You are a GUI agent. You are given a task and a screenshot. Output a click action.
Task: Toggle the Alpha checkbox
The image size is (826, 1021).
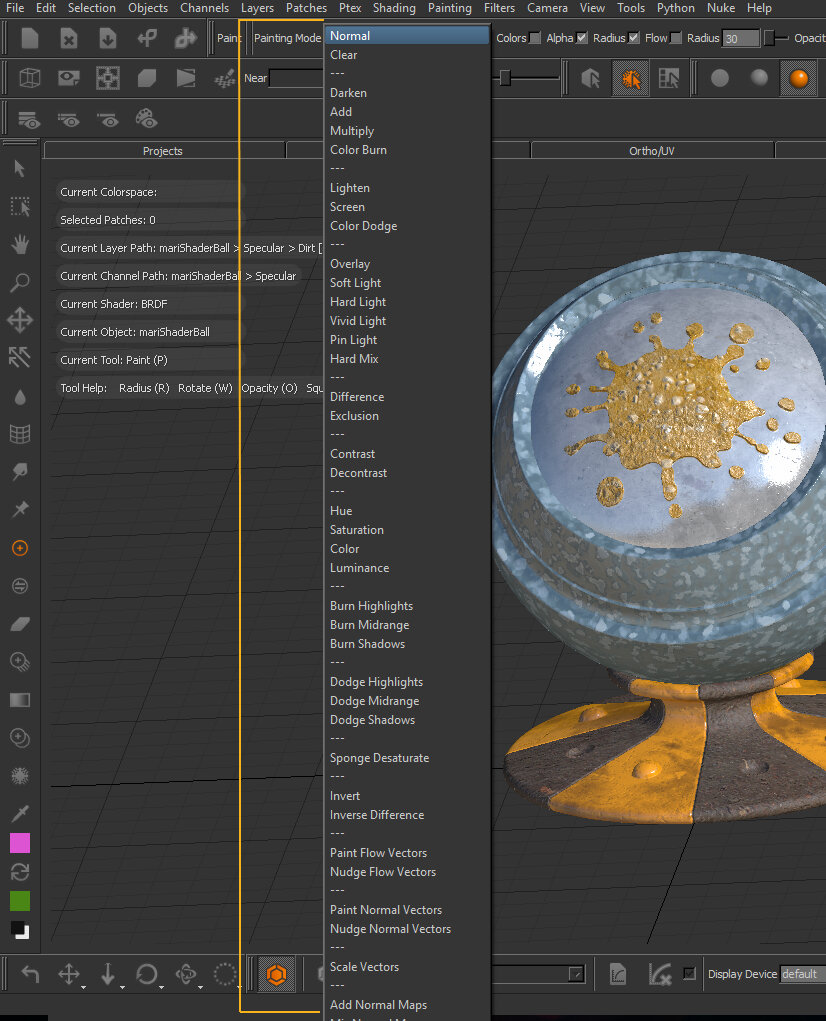pyautogui.click(x=582, y=38)
